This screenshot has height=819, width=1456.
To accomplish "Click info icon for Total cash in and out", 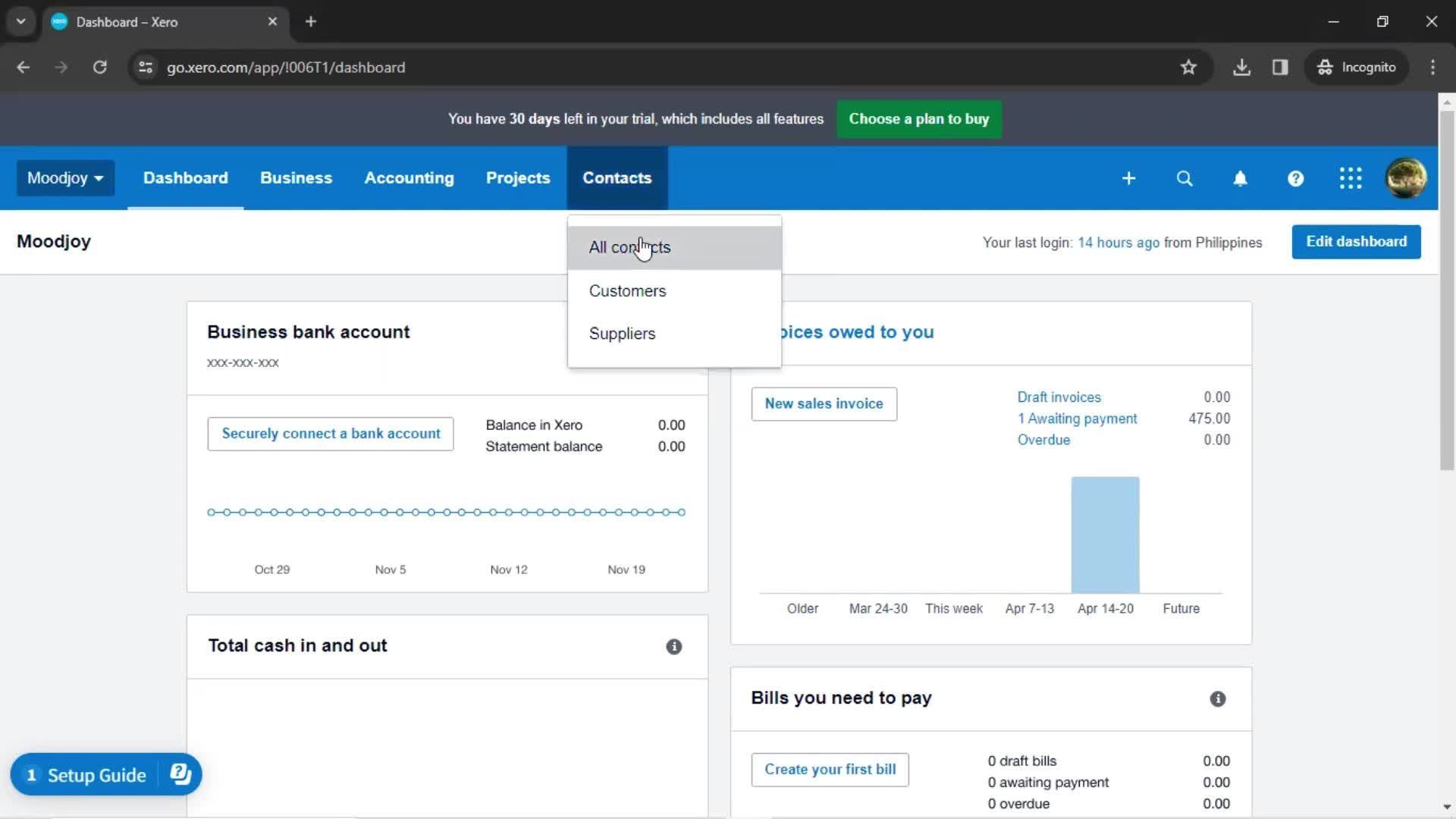I will click(673, 647).
